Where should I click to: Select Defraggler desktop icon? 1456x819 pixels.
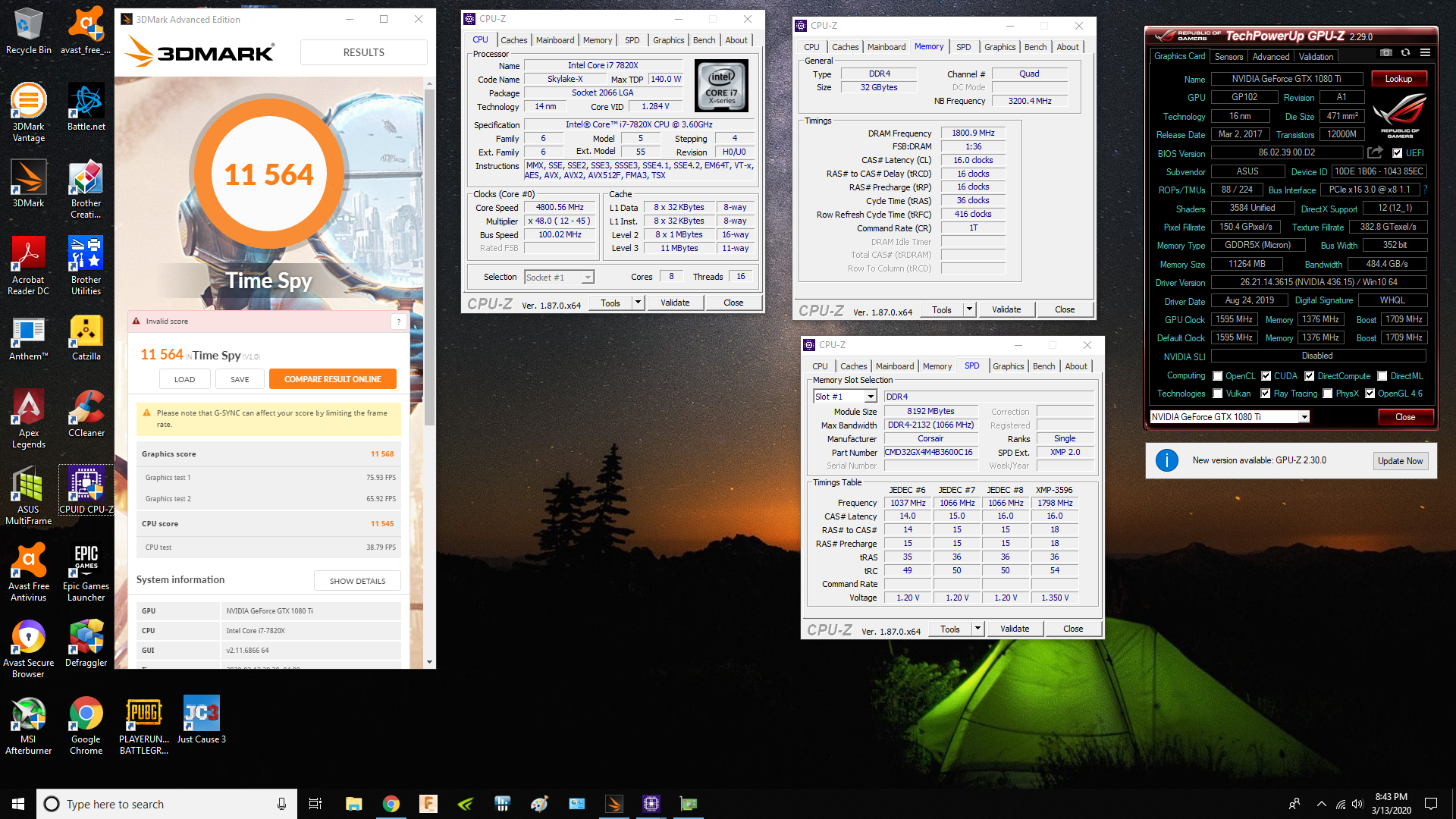[86, 643]
